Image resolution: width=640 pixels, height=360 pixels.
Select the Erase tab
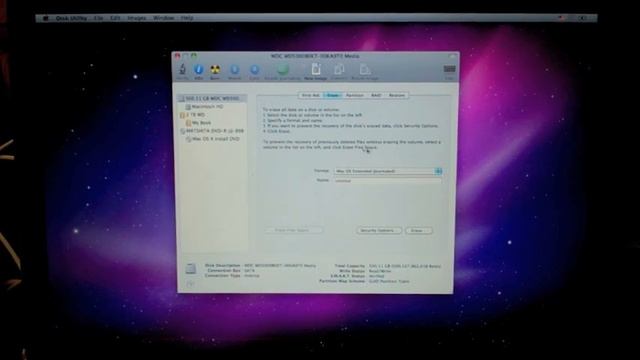332,95
